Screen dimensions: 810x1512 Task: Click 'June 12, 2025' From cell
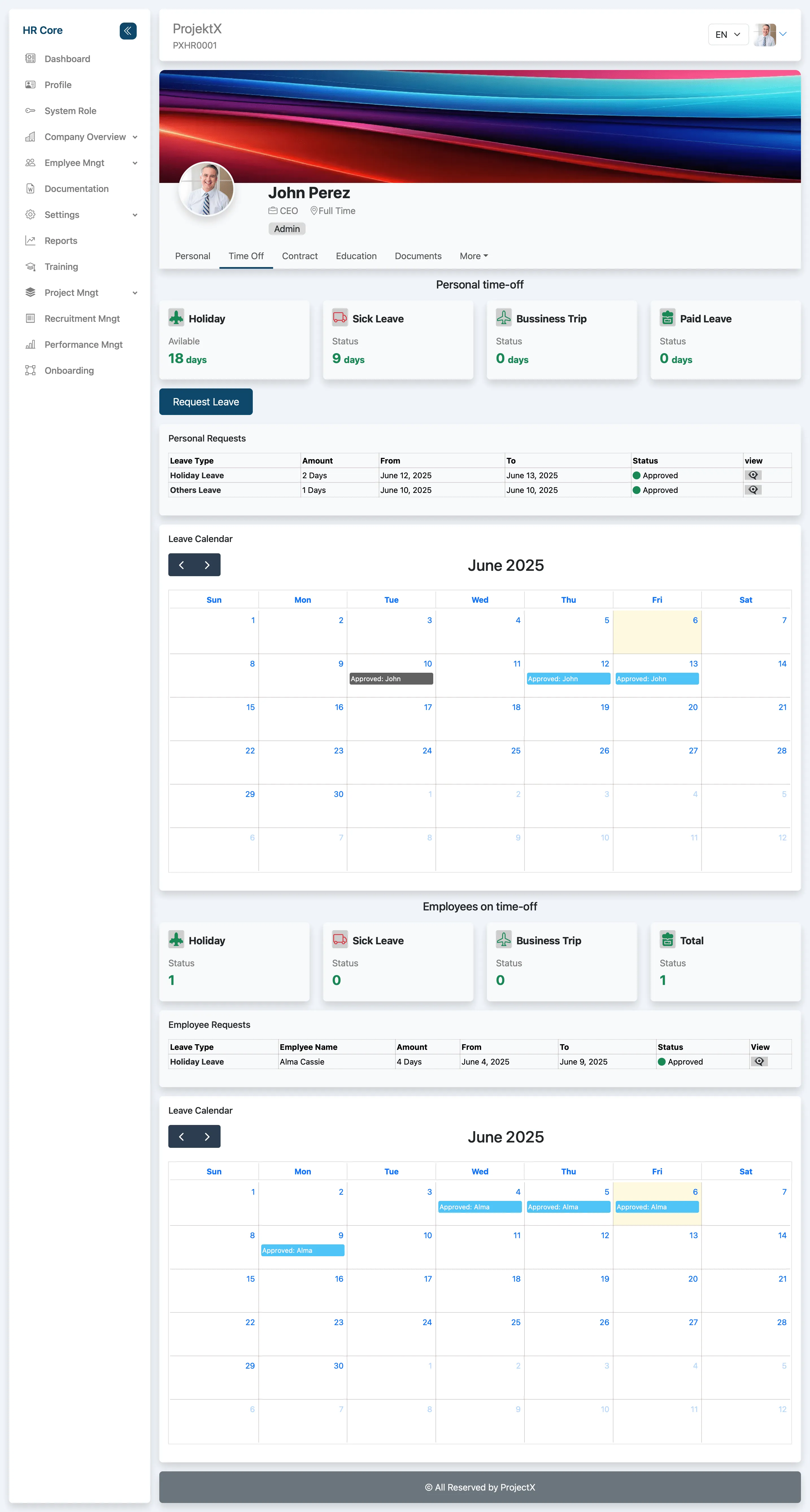[x=406, y=475]
